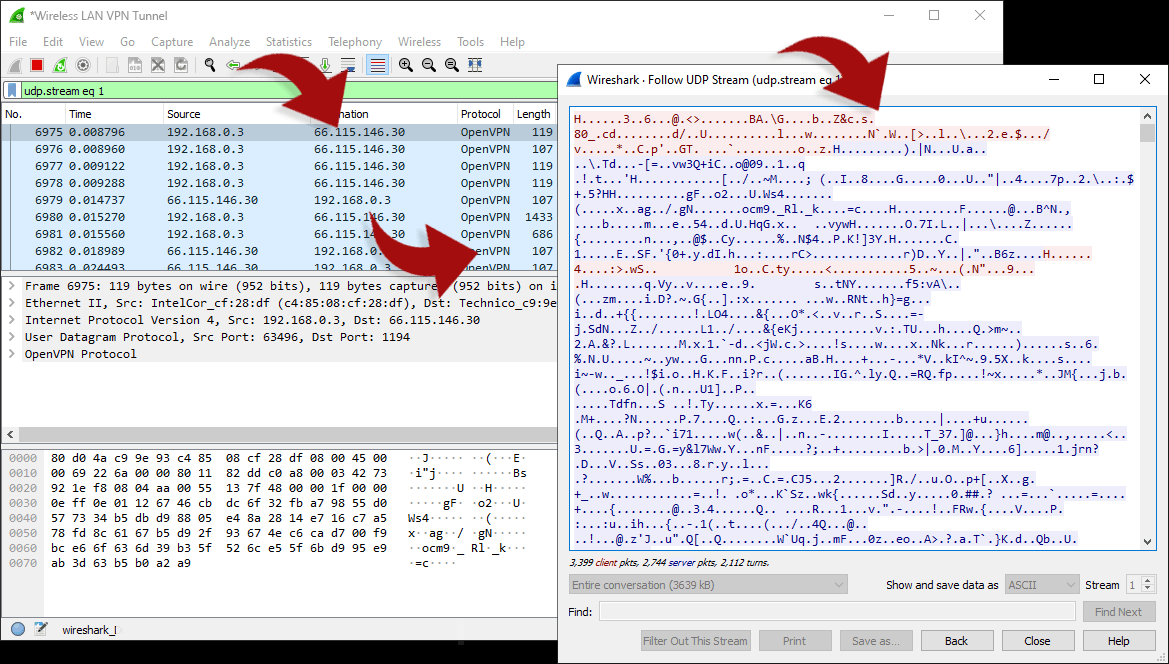
Task: Open the Tools menu
Action: point(470,42)
